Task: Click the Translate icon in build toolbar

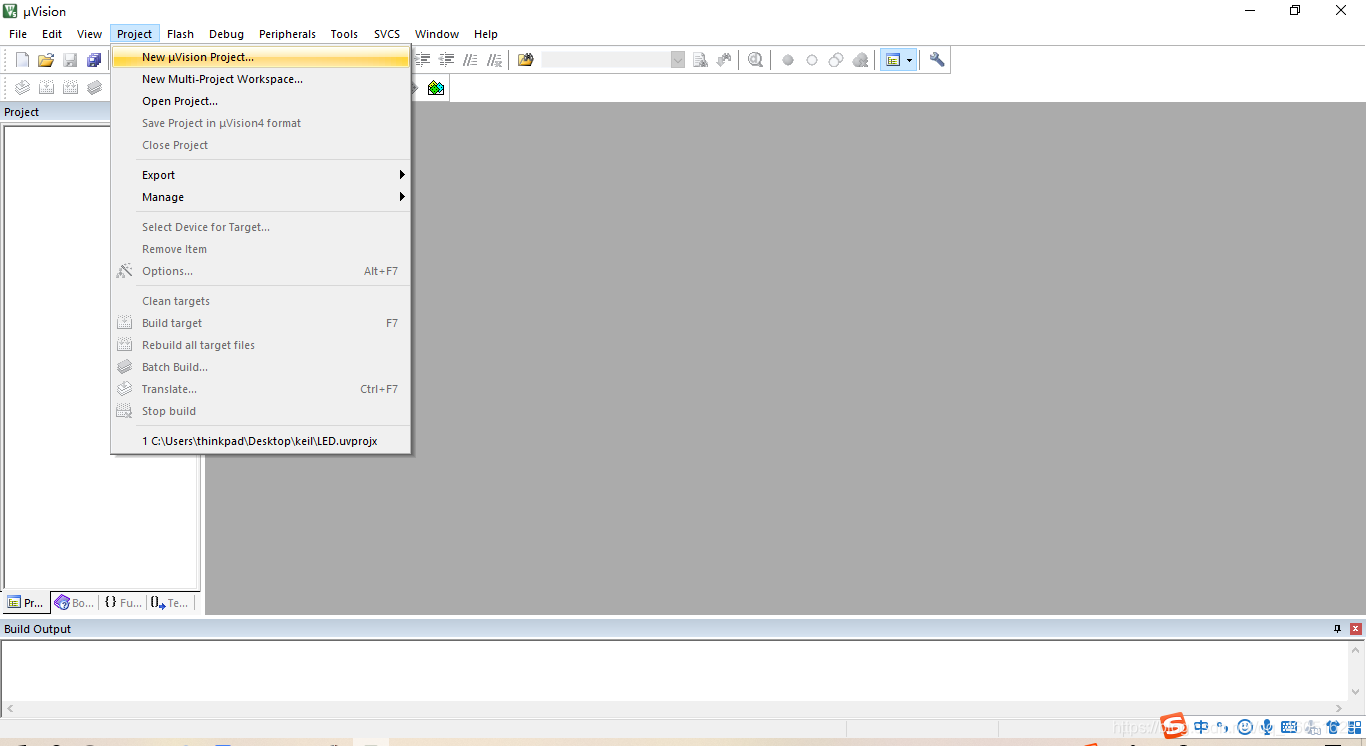Action: coord(22,88)
